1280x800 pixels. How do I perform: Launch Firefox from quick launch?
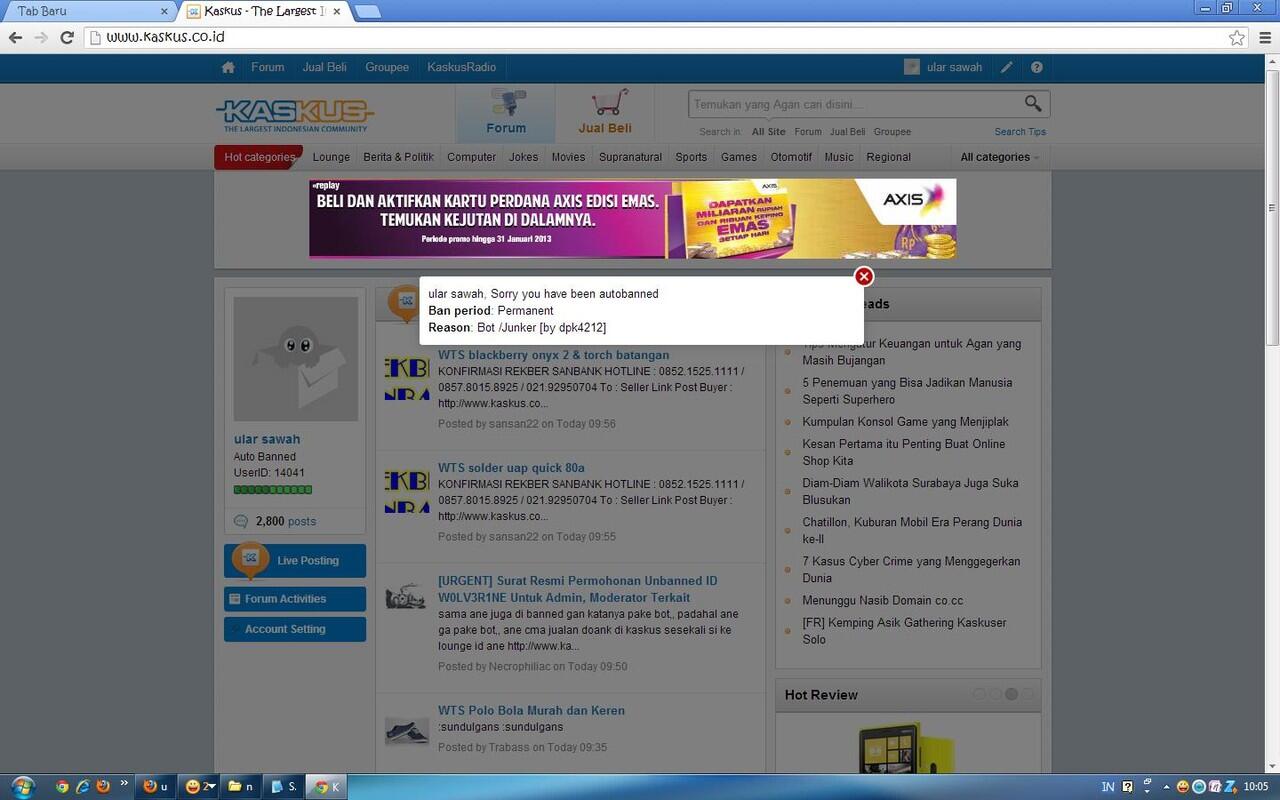(x=103, y=786)
